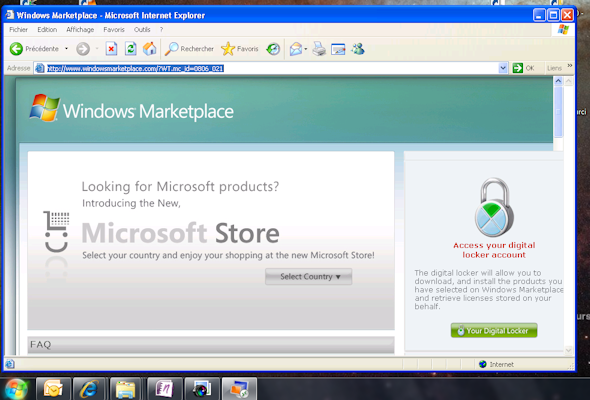
Task: Open the Affichage menu
Action: pyautogui.click(x=80, y=29)
